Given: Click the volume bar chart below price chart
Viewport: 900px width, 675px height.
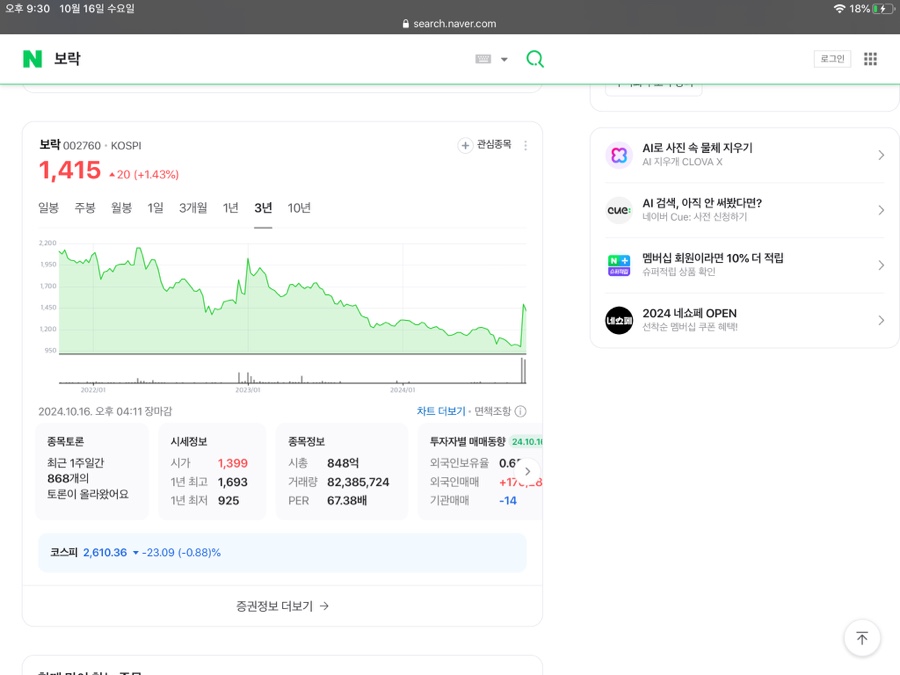Looking at the screenshot, I should click(292, 371).
